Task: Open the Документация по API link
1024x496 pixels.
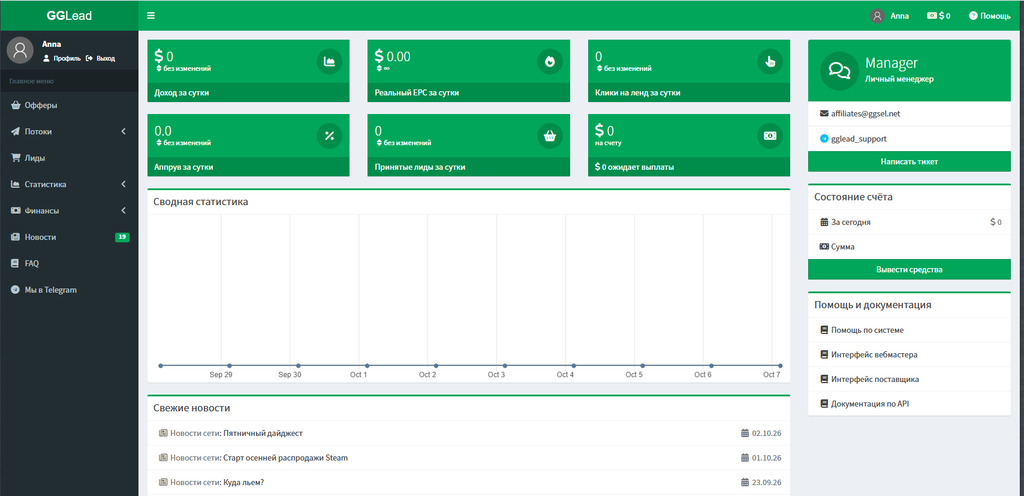Action: tap(870, 404)
